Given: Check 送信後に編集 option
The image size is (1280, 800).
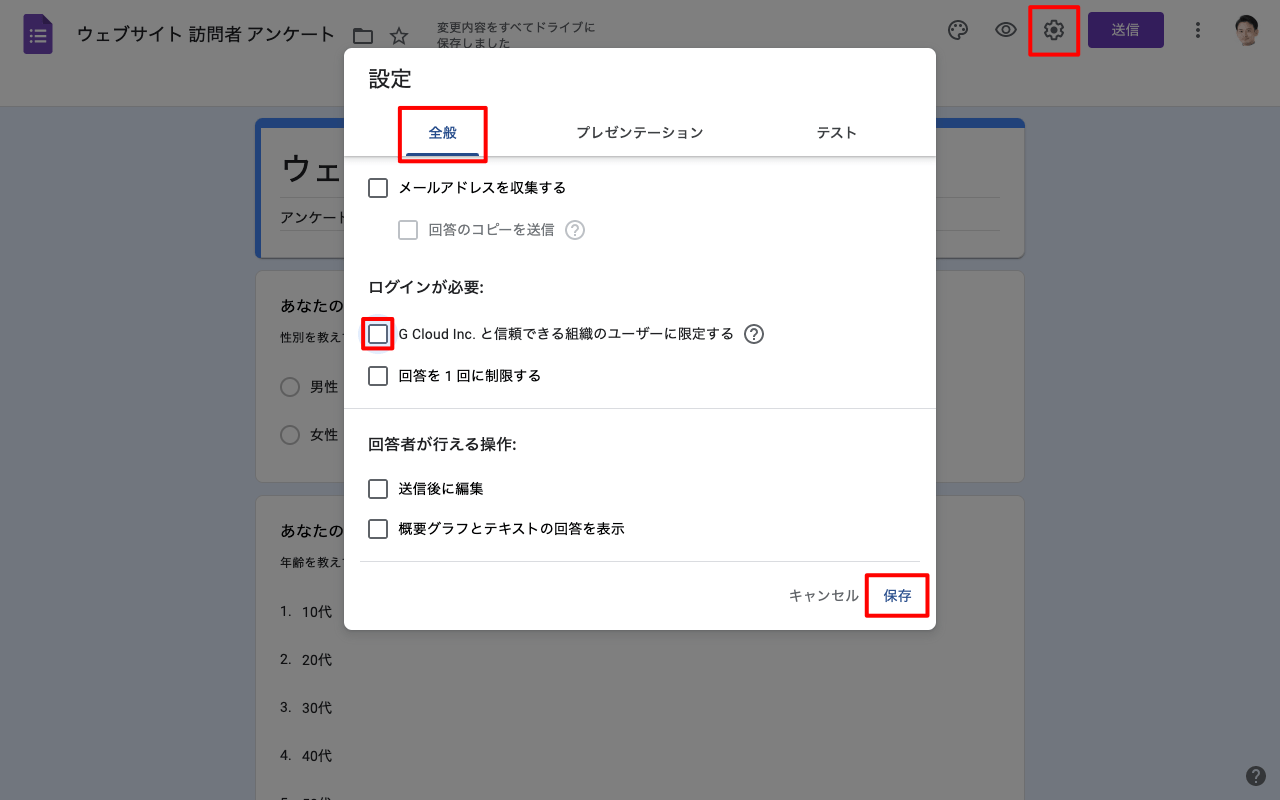Looking at the screenshot, I should [x=378, y=489].
